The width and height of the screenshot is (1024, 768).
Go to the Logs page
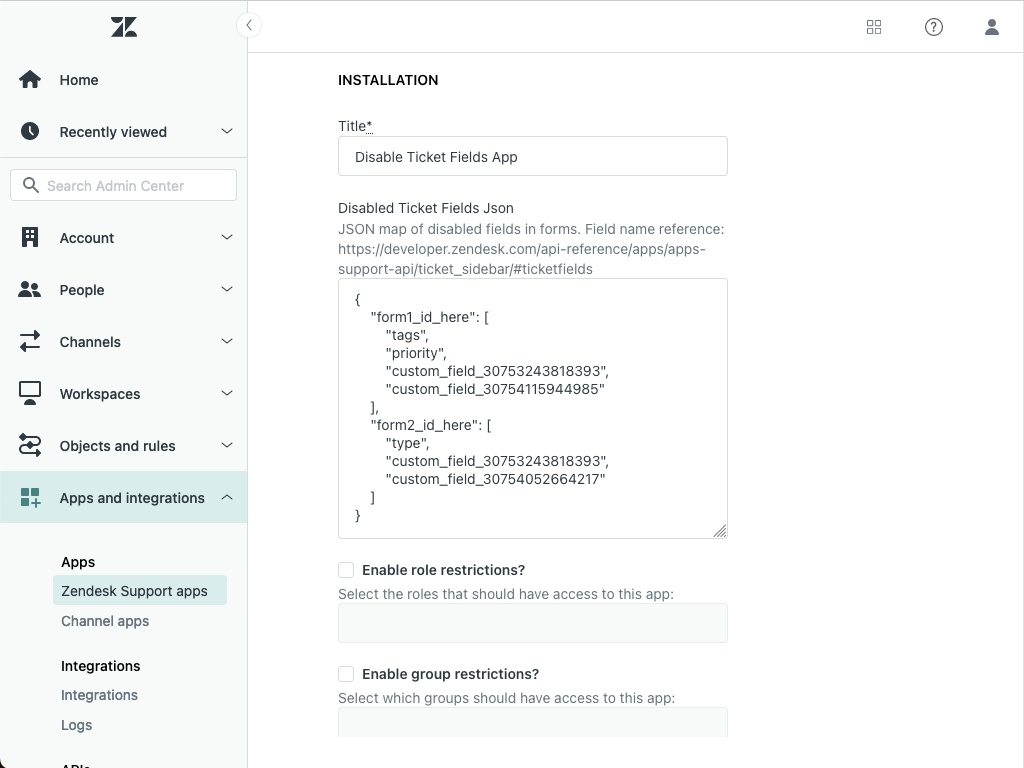[76, 724]
